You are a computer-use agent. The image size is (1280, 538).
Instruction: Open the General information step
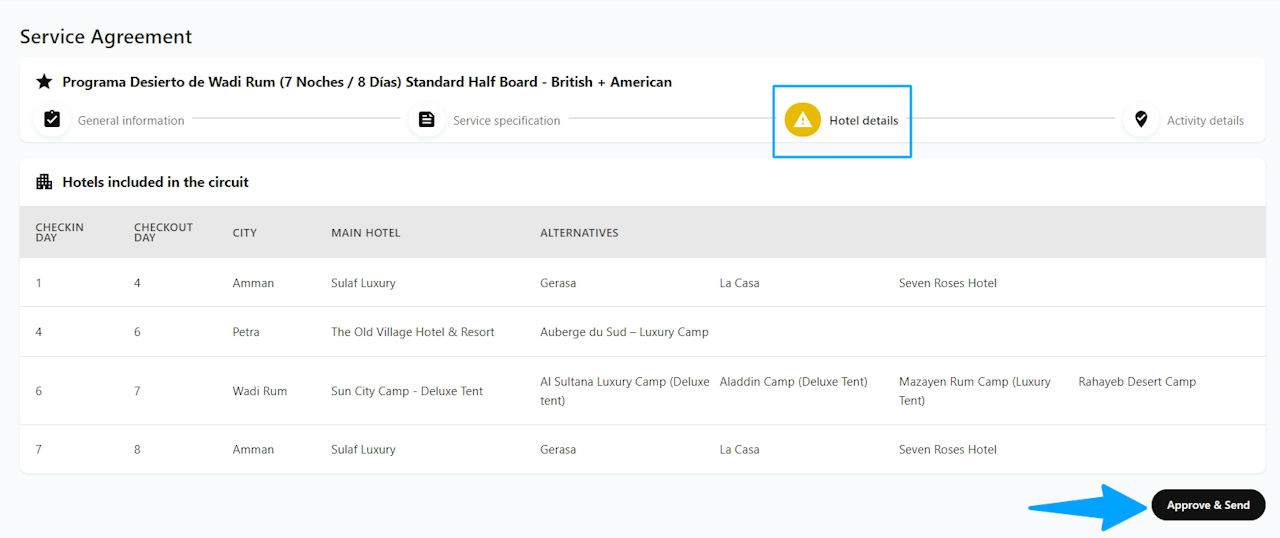[131, 121]
